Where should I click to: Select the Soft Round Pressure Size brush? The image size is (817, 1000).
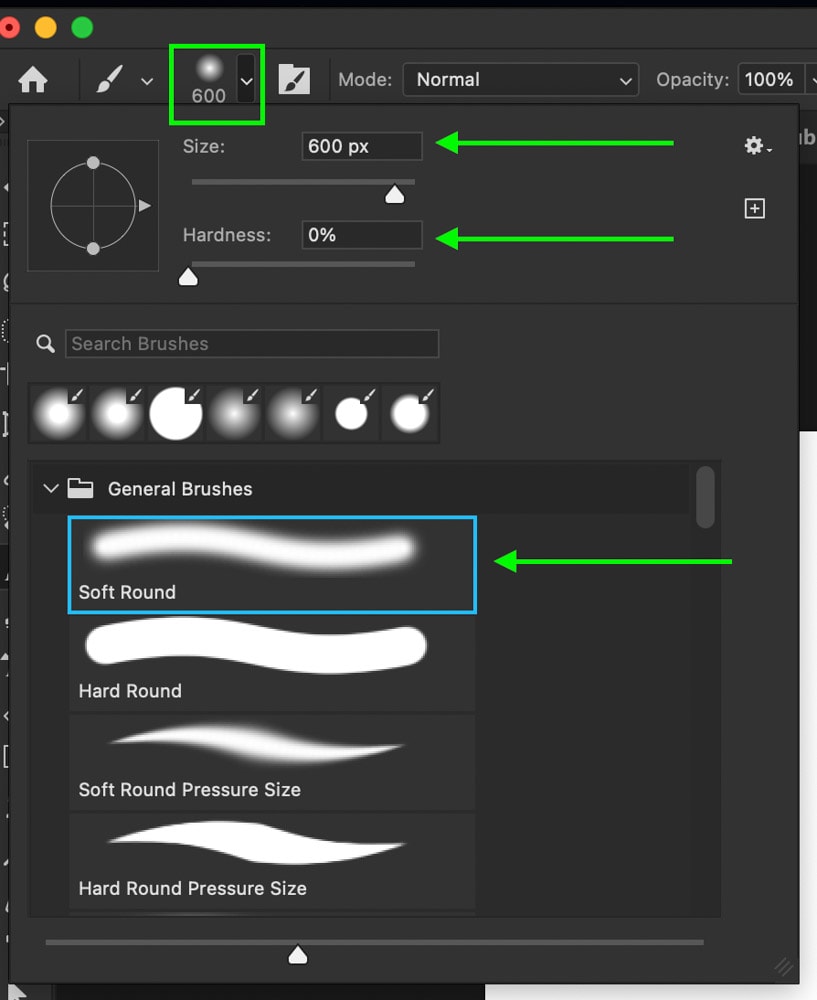pyautogui.click(x=272, y=762)
